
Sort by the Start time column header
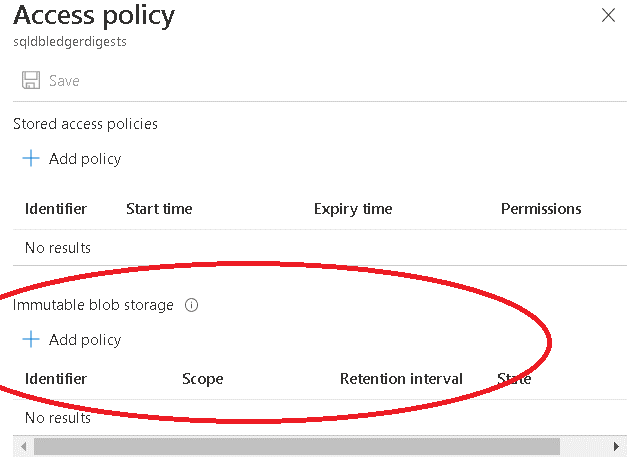[159, 209]
